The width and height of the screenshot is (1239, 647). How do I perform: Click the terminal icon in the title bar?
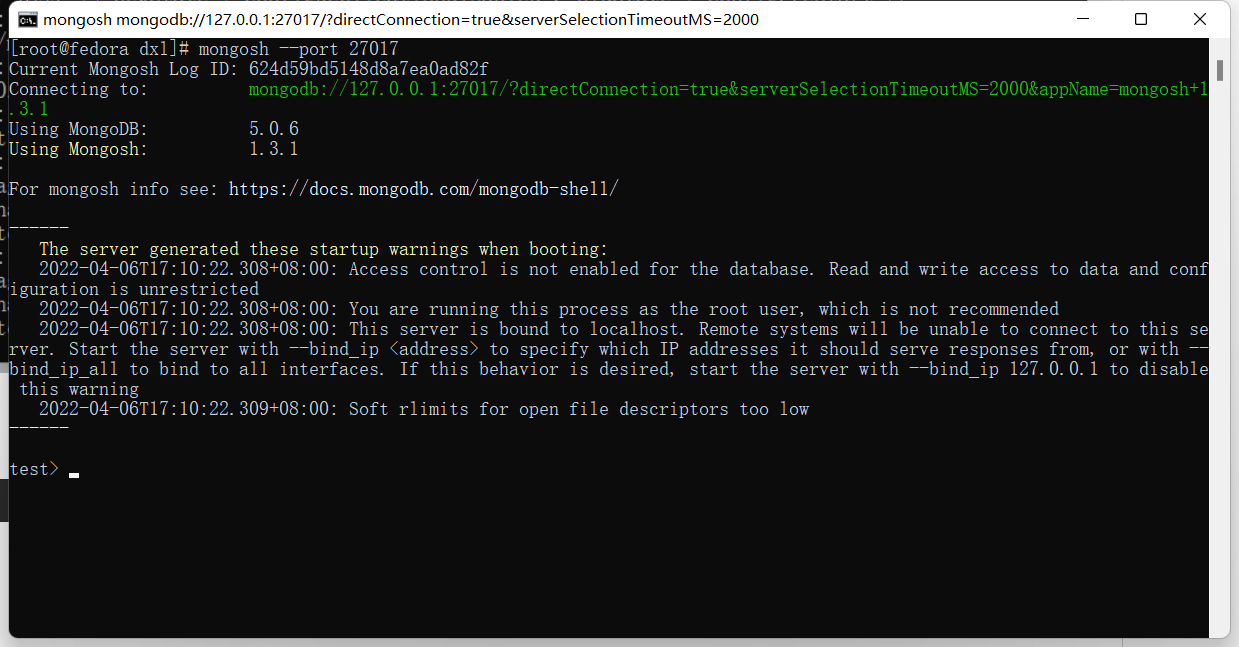(x=28, y=20)
